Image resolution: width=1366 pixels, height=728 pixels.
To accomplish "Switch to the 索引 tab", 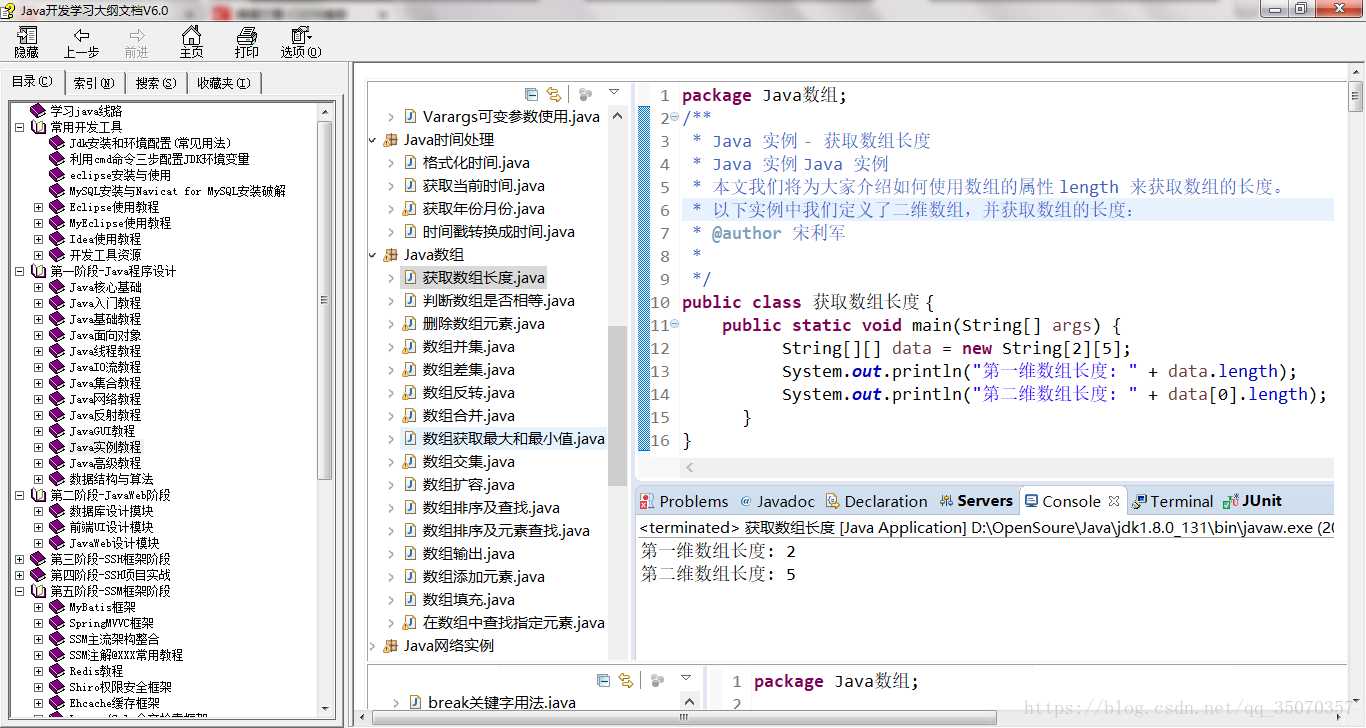I will (94, 83).
